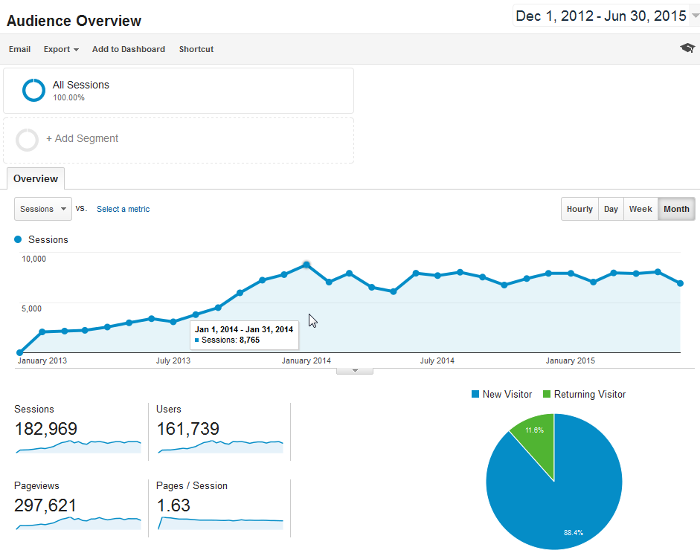Collapse chart using arrow handle below graph
The height and width of the screenshot is (553, 700).
(355, 370)
